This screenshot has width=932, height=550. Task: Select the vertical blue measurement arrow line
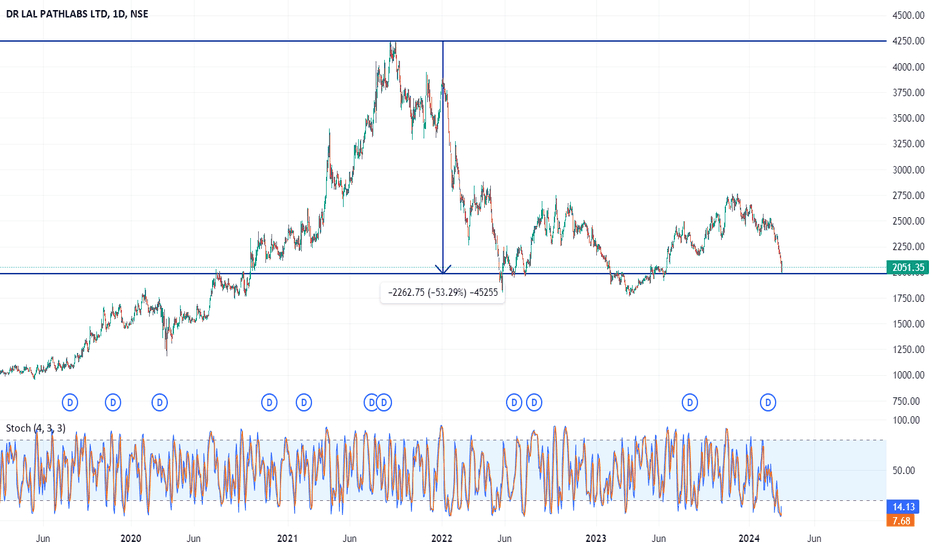443,156
